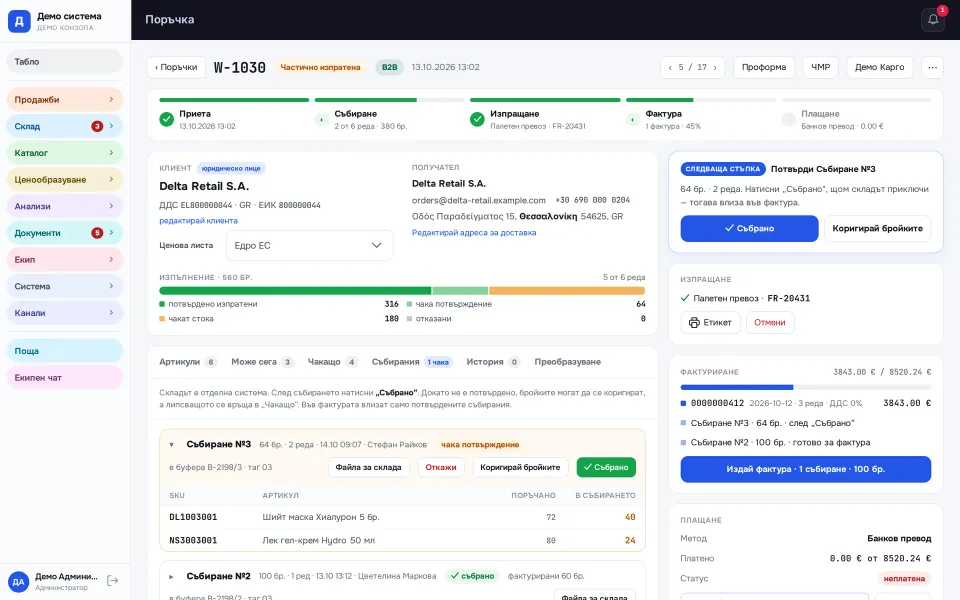Image resolution: width=960 pixels, height=600 pixels.
Task: Click the Демо система logo icon
Action: click(19, 21)
